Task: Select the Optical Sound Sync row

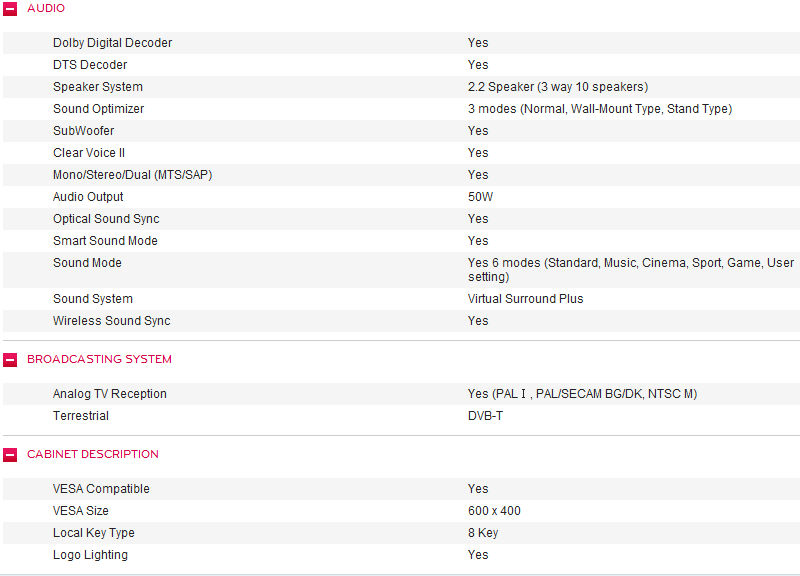Action: click(401, 219)
